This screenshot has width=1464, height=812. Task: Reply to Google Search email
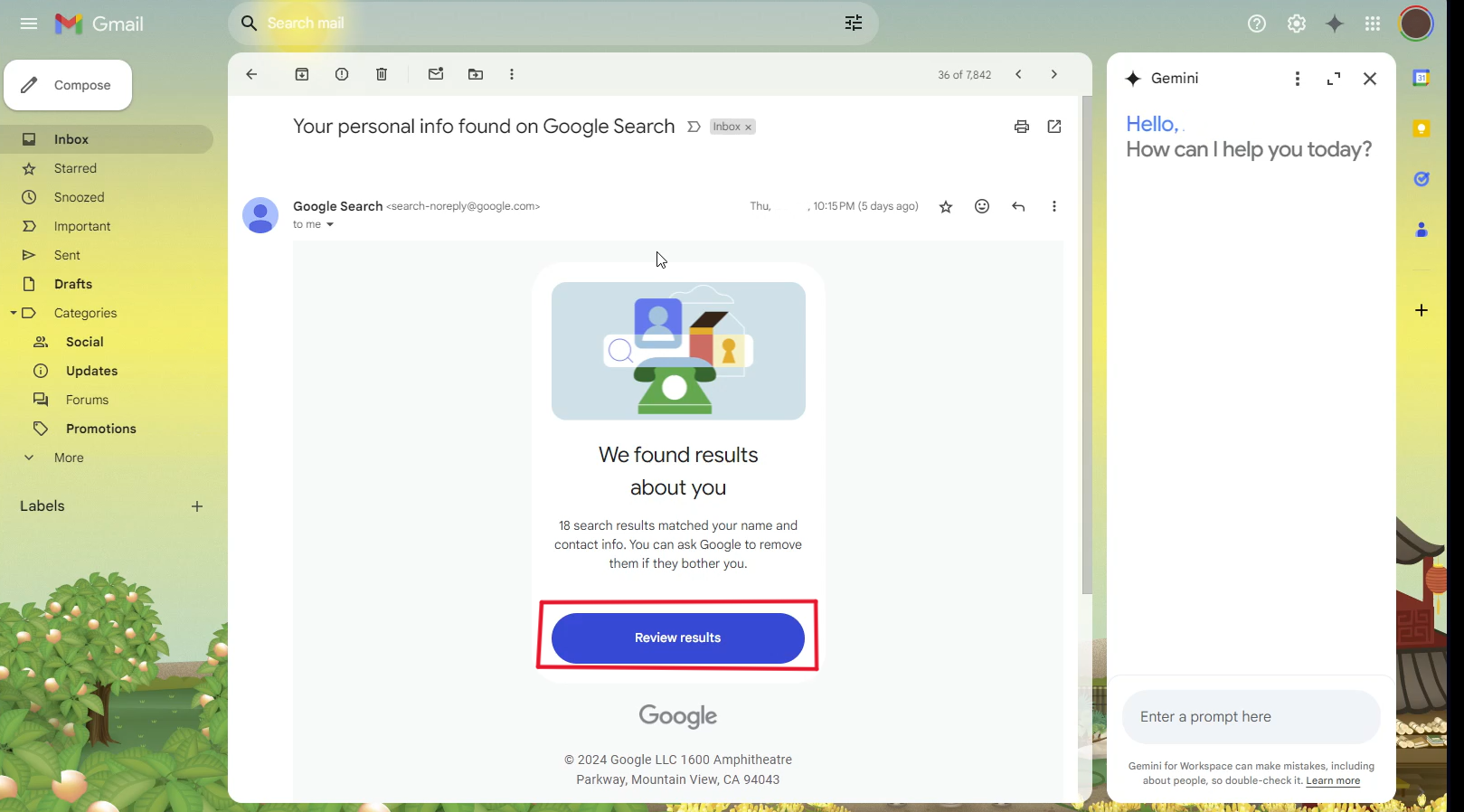point(1018,207)
